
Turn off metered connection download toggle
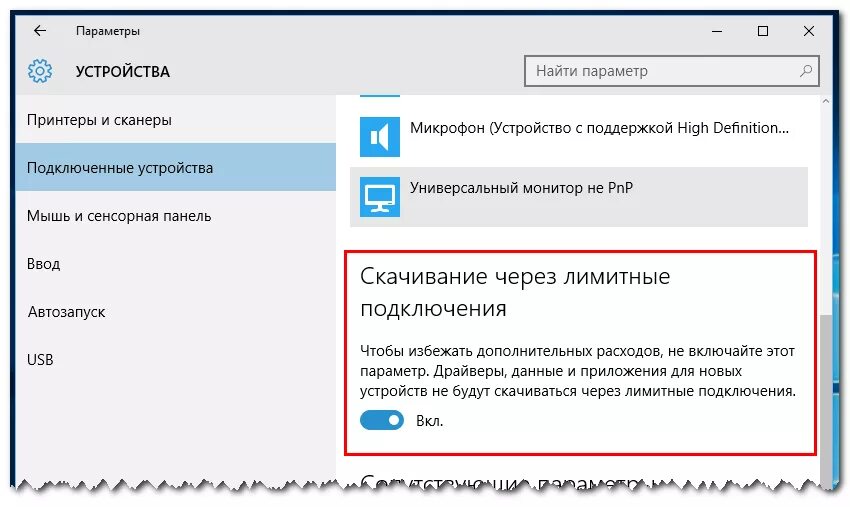[382, 420]
